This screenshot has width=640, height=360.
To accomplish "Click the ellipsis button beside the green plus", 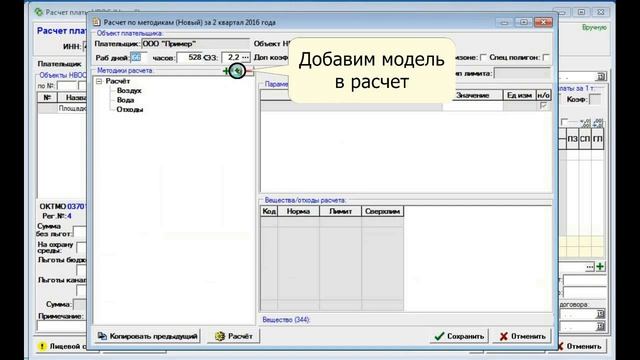I will [x=590, y=267].
